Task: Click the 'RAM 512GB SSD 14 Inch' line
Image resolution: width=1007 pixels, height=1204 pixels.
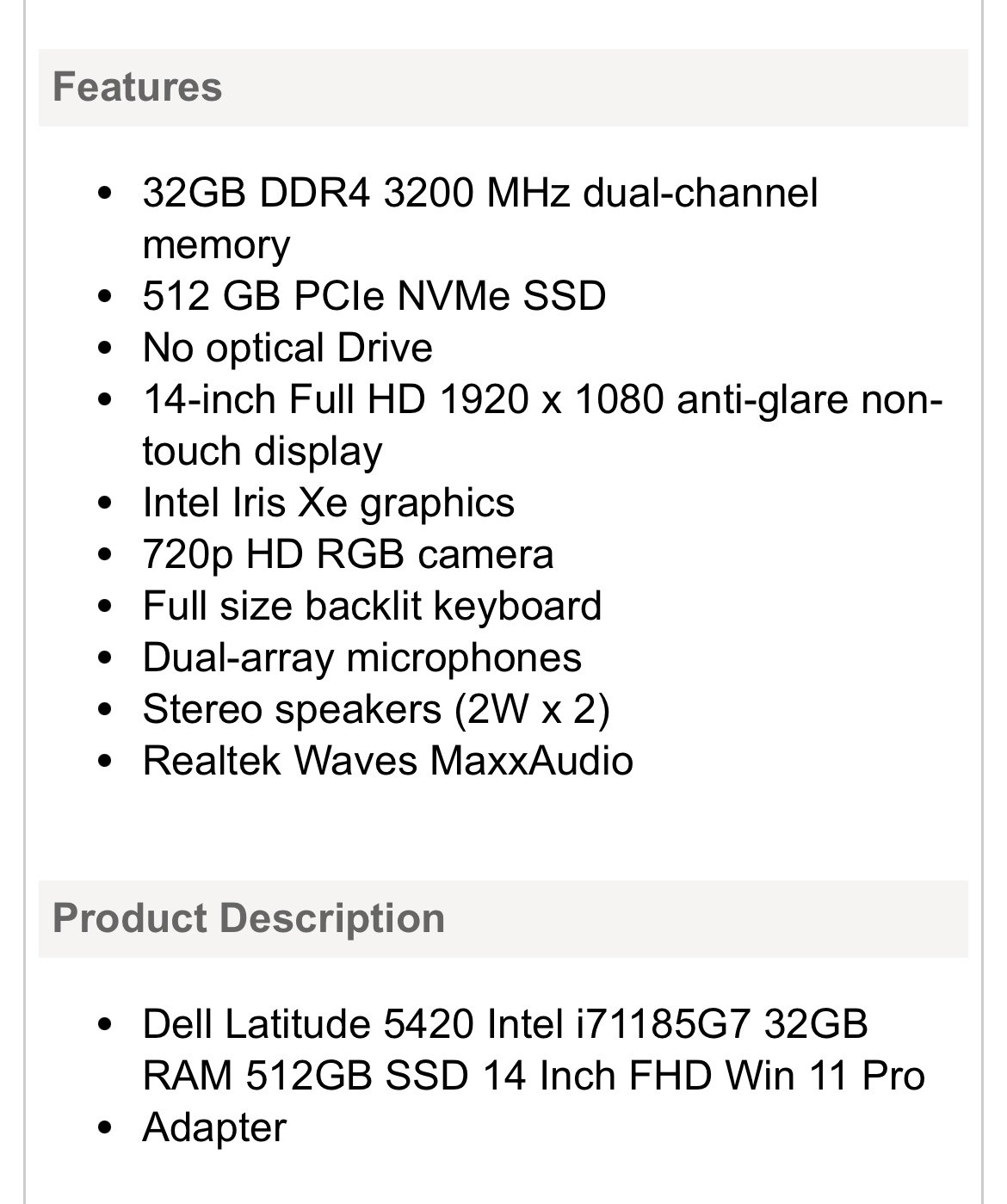Action: 534,1076
